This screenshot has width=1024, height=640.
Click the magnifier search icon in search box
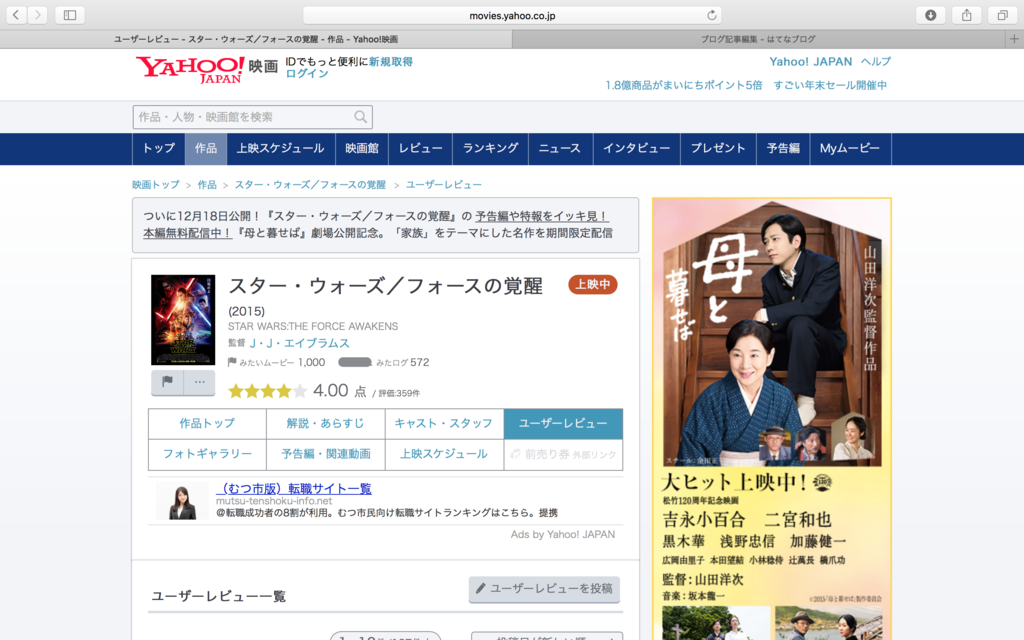pyautogui.click(x=360, y=117)
